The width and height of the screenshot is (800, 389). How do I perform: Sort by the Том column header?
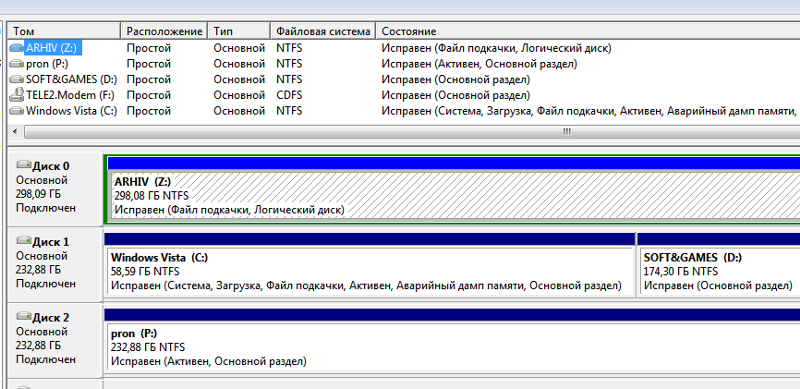click(x=64, y=31)
